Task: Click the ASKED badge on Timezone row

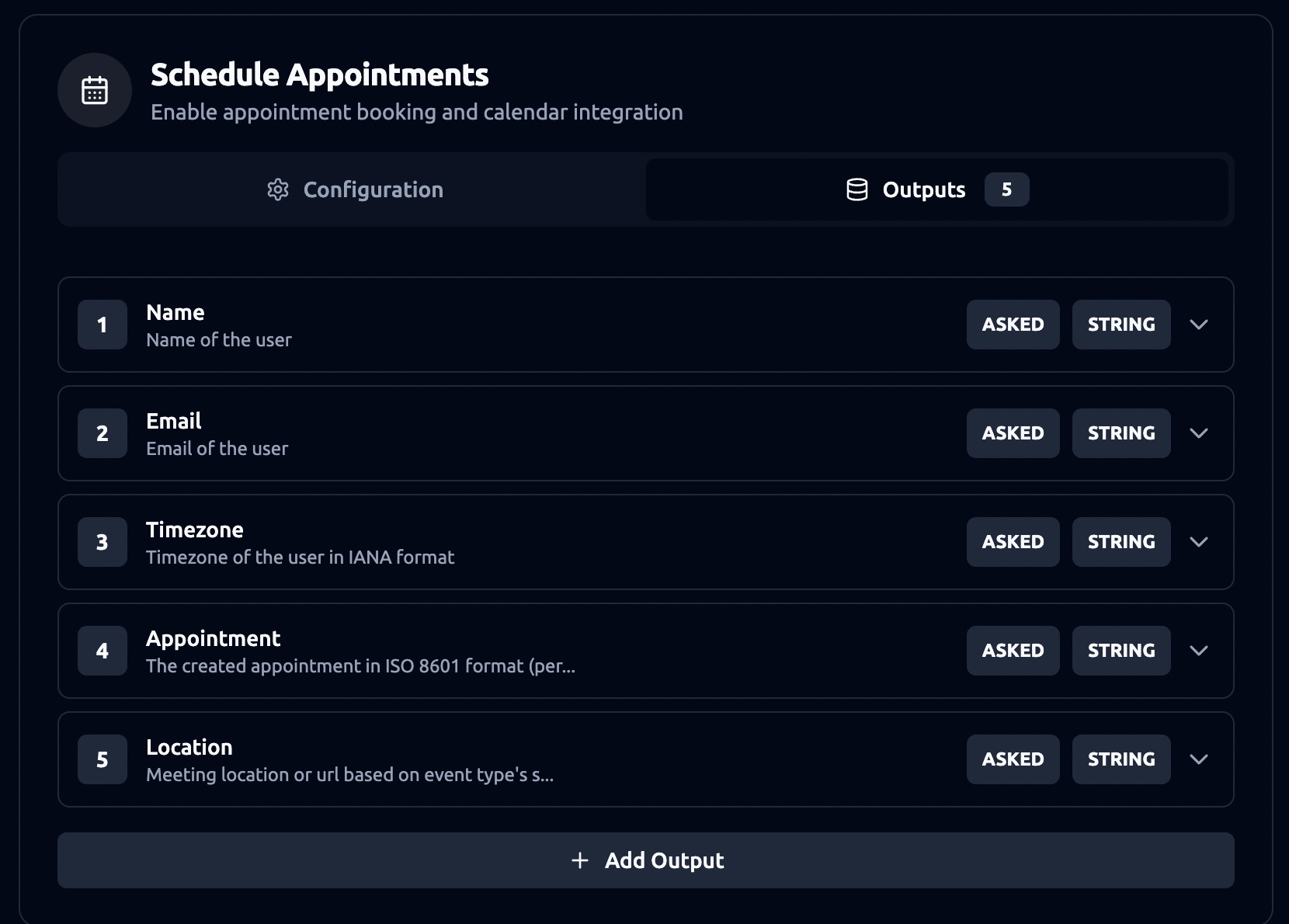Action: pyautogui.click(x=1013, y=542)
